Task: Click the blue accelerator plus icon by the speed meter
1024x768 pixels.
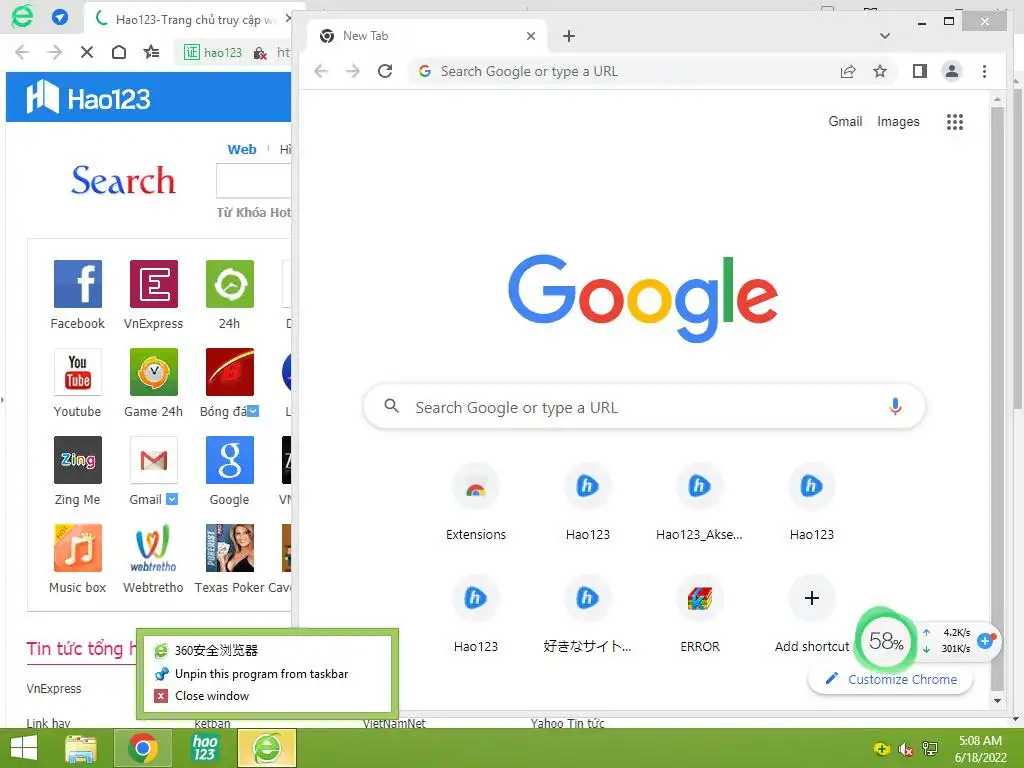Action: coord(985,641)
